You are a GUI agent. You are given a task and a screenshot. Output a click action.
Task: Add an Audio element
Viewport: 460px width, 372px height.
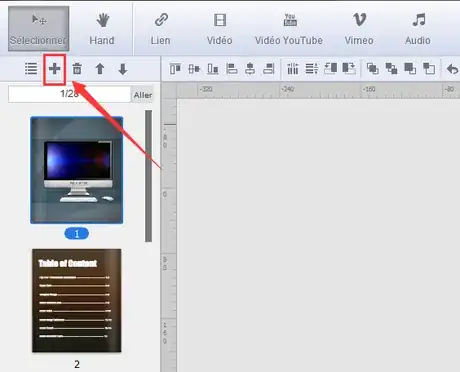click(418, 29)
